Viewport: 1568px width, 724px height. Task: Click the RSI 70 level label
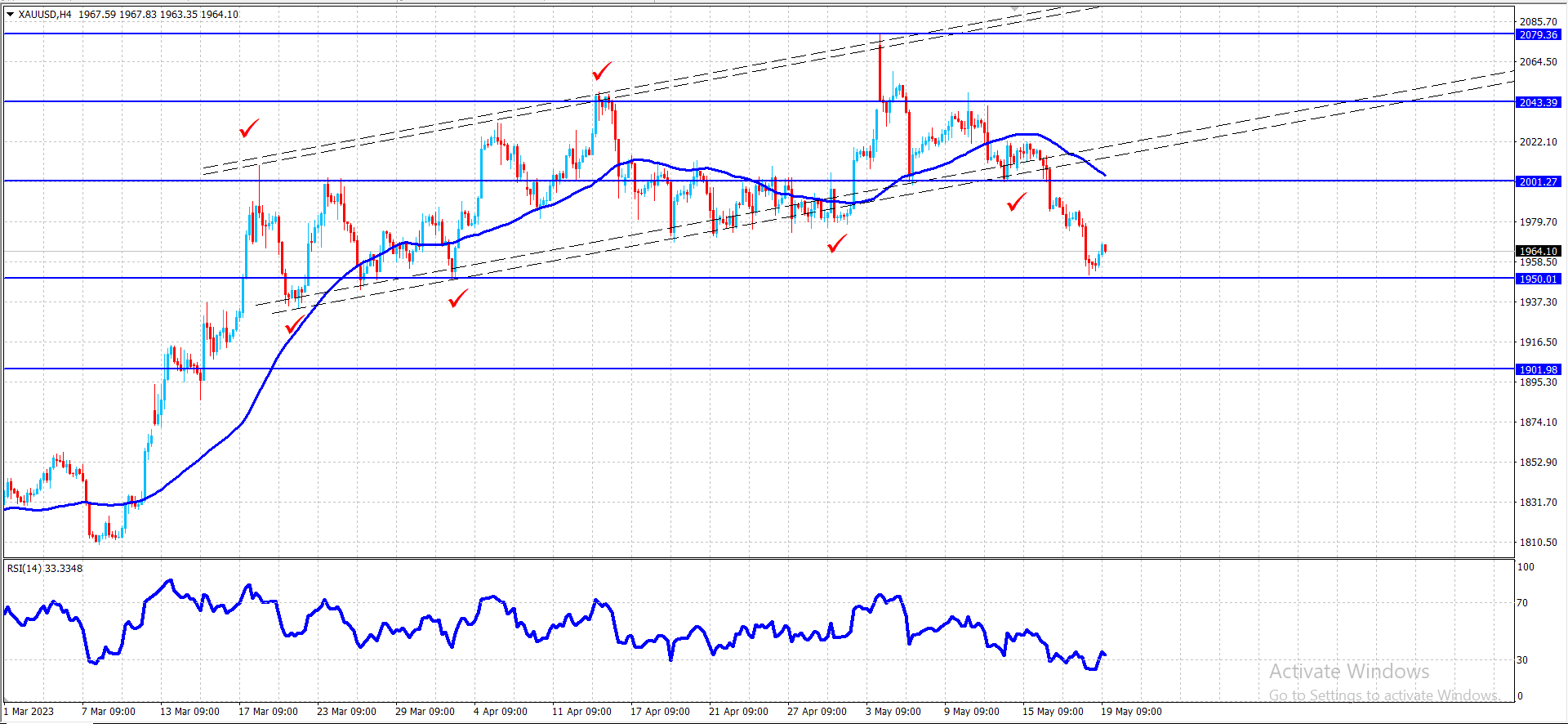(x=1522, y=603)
